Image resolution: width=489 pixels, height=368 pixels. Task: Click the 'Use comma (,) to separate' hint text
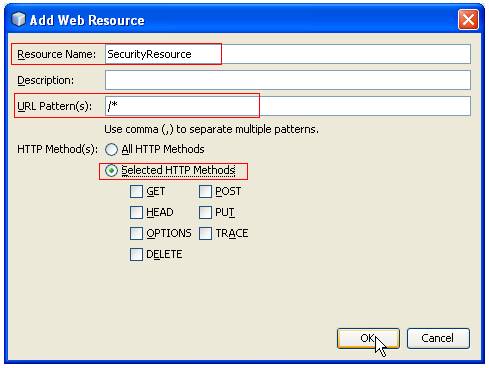[x=211, y=129]
